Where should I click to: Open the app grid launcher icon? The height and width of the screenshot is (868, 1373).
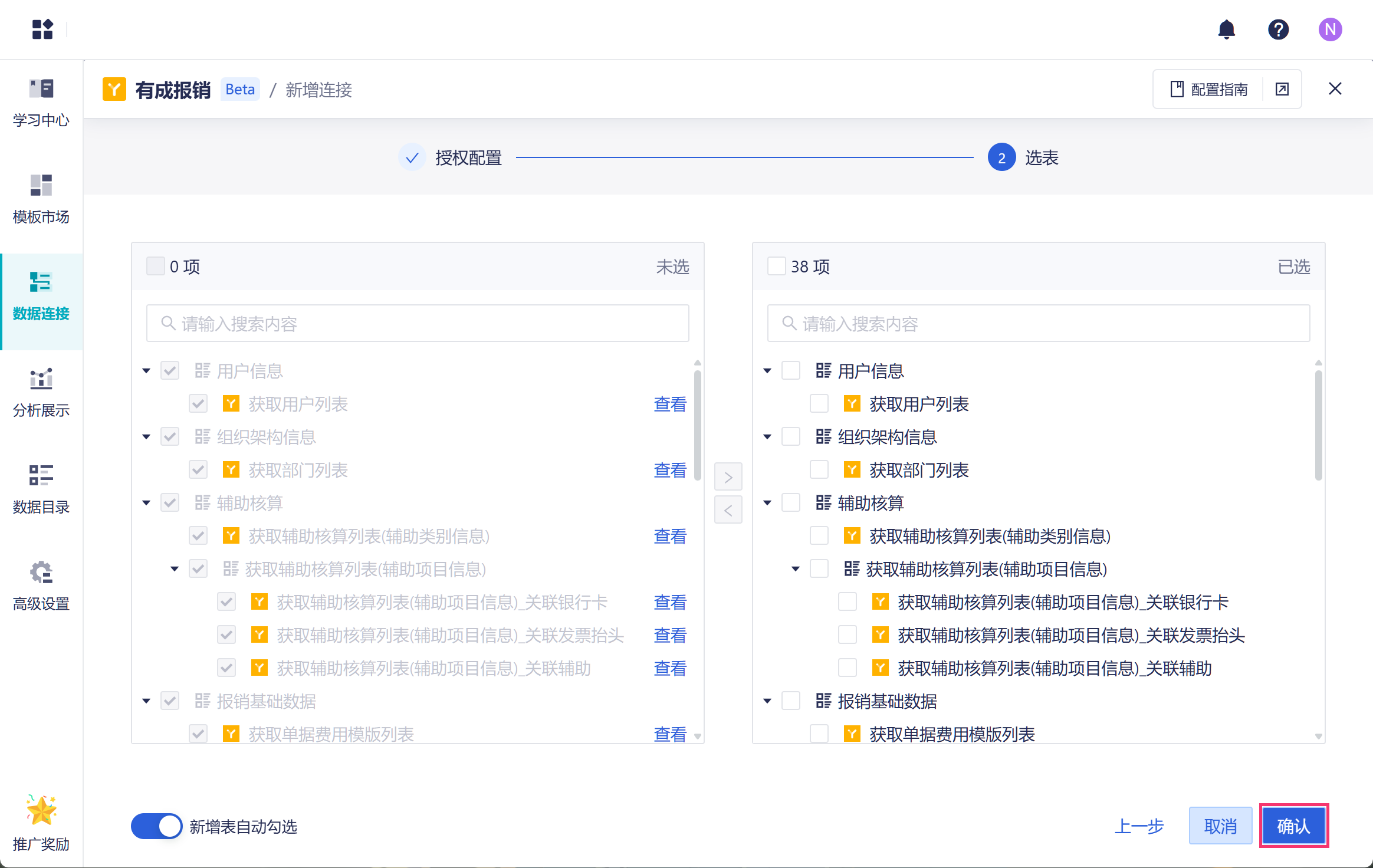[x=42, y=29]
